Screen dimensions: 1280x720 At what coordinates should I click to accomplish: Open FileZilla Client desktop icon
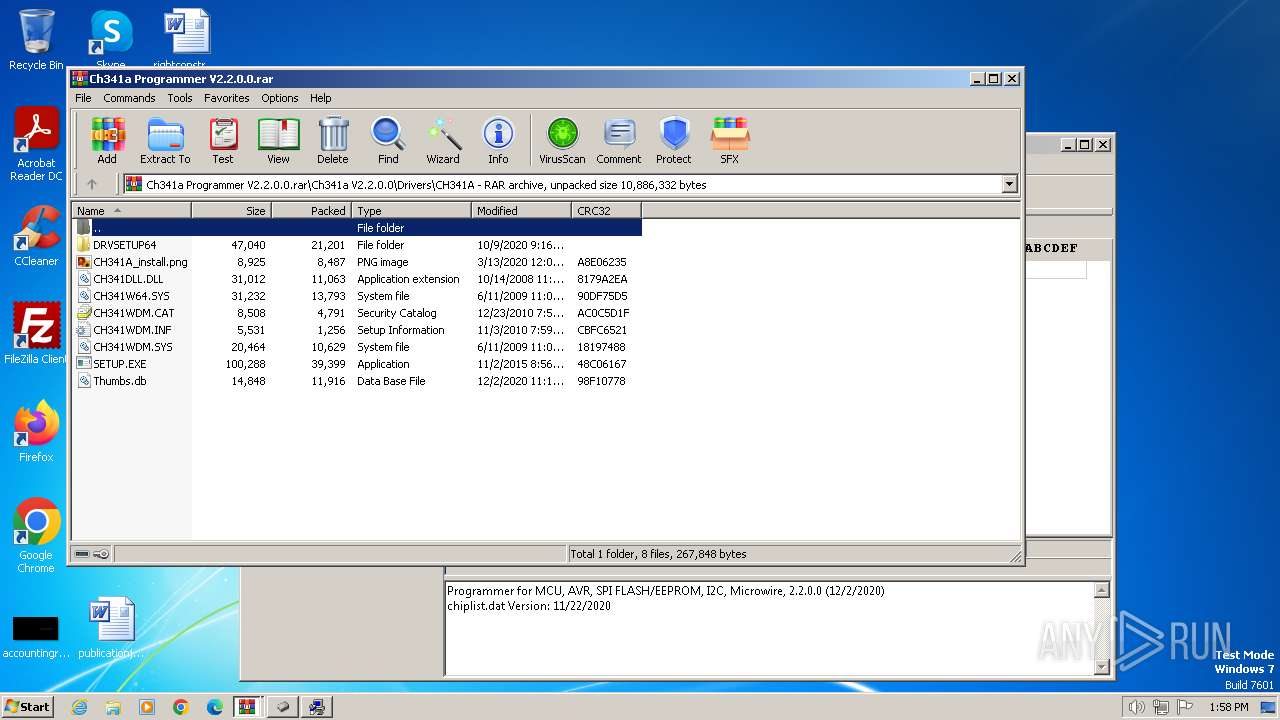coord(36,334)
